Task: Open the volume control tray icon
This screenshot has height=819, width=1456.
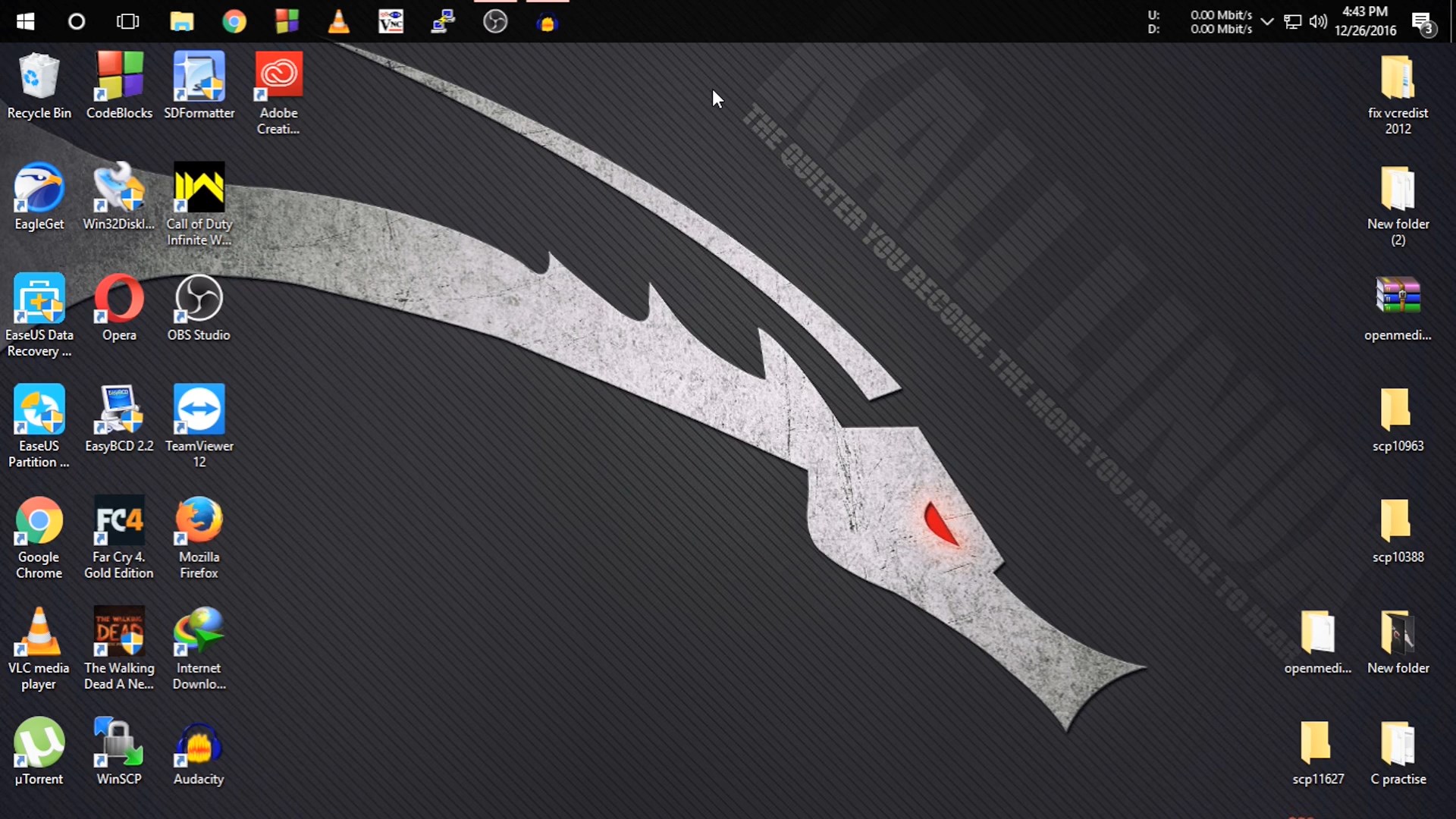Action: [1318, 21]
